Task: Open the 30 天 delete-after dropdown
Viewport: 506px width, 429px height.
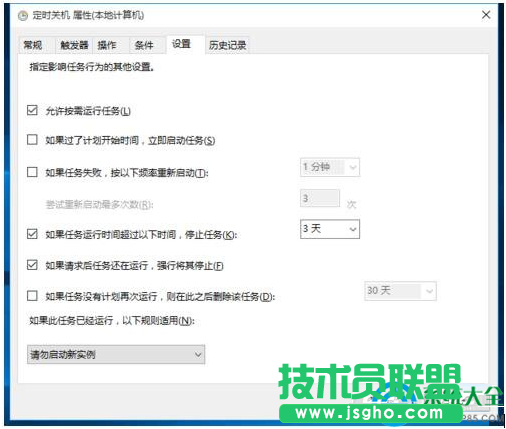Action: coord(400,291)
